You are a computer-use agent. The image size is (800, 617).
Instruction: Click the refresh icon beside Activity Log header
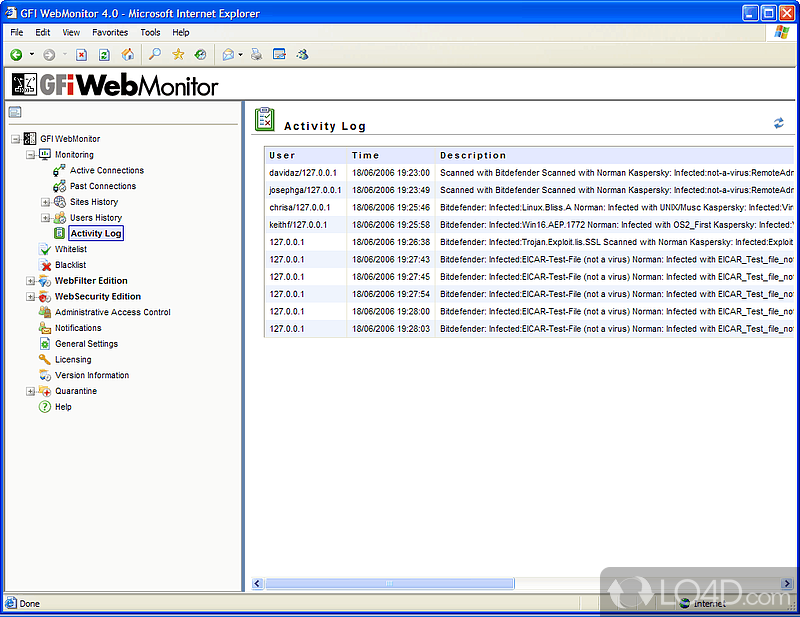[x=779, y=123]
